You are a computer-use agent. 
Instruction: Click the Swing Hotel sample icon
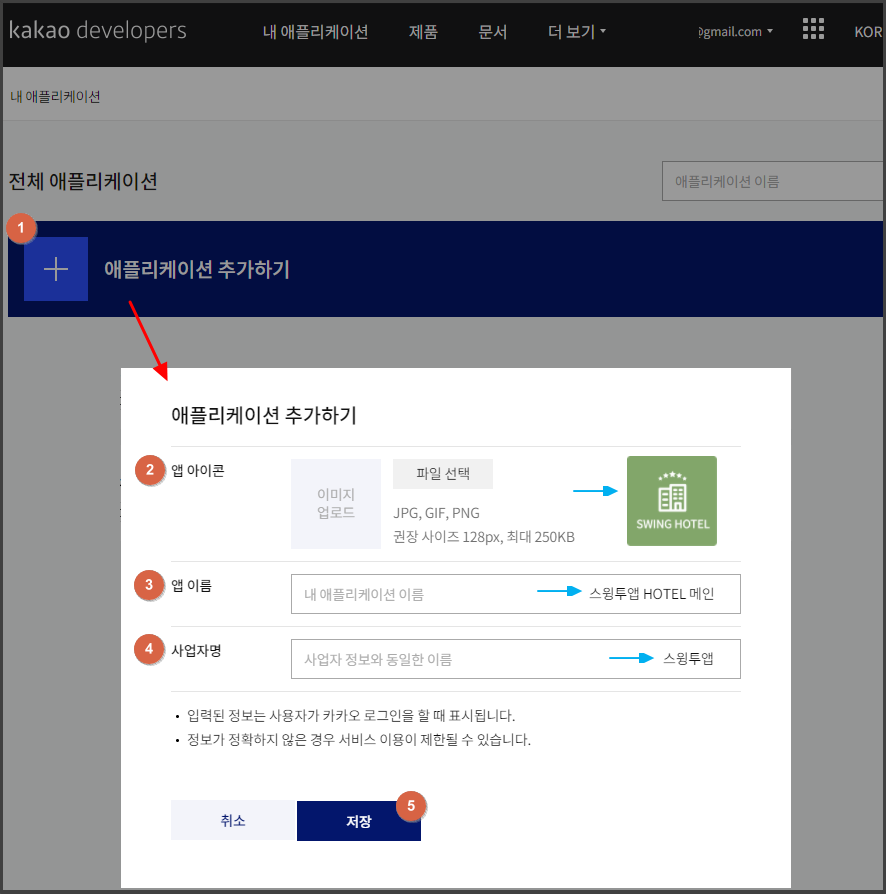pyautogui.click(x=671, y=501)
